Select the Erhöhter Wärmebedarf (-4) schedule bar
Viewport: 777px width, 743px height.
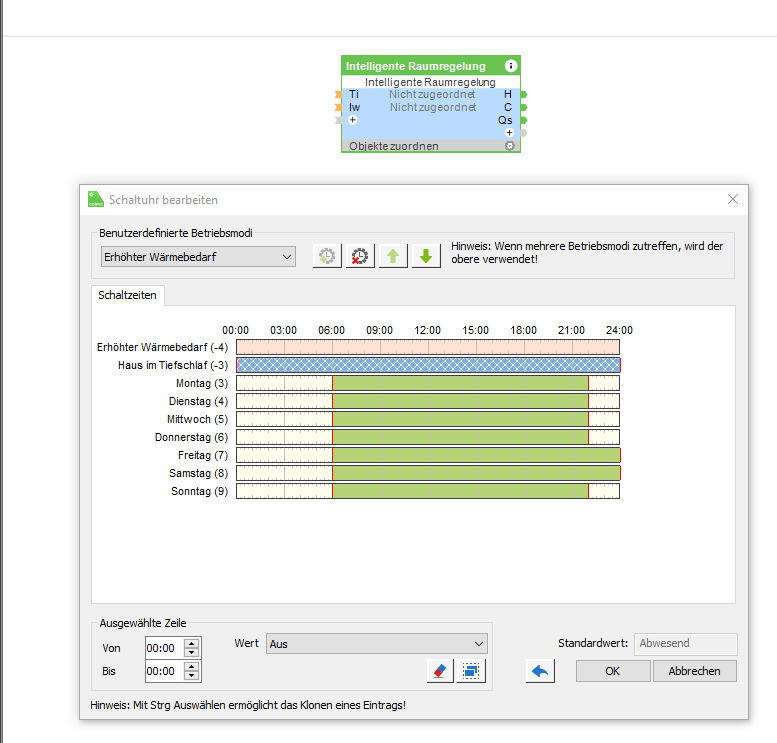[x=428, y=347]
